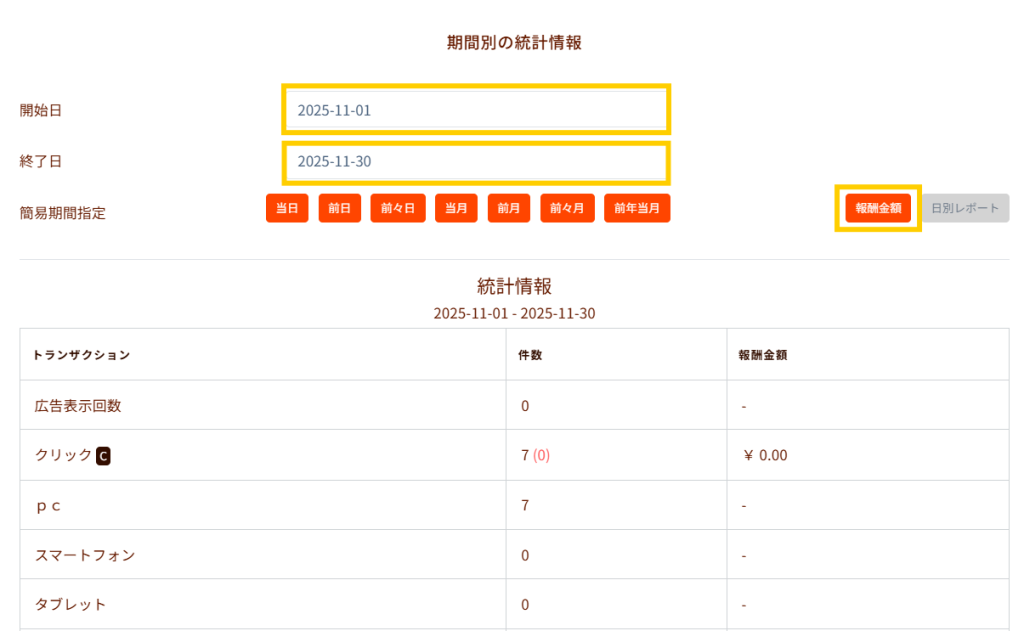Viewport: 1024px width, 631px height.
Task: Select the ｐｃ row label
Action: (48, 506)
